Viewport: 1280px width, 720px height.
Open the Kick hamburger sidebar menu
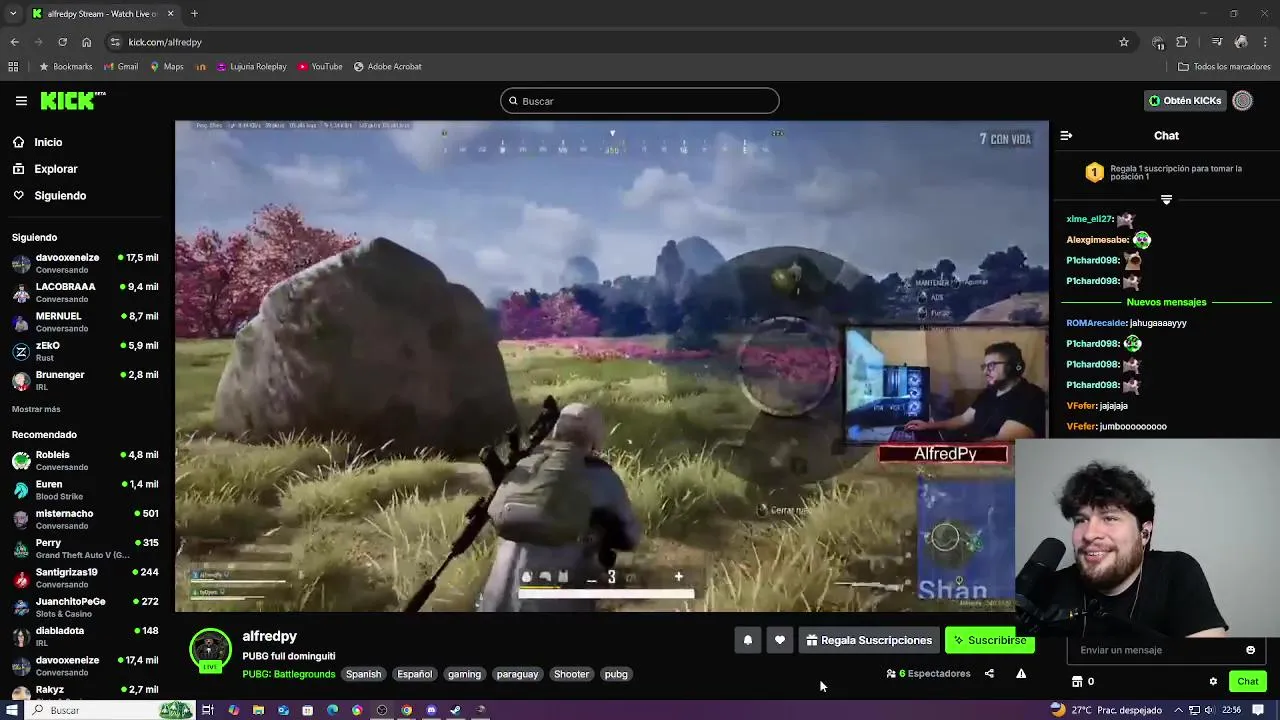click(21, 101)
